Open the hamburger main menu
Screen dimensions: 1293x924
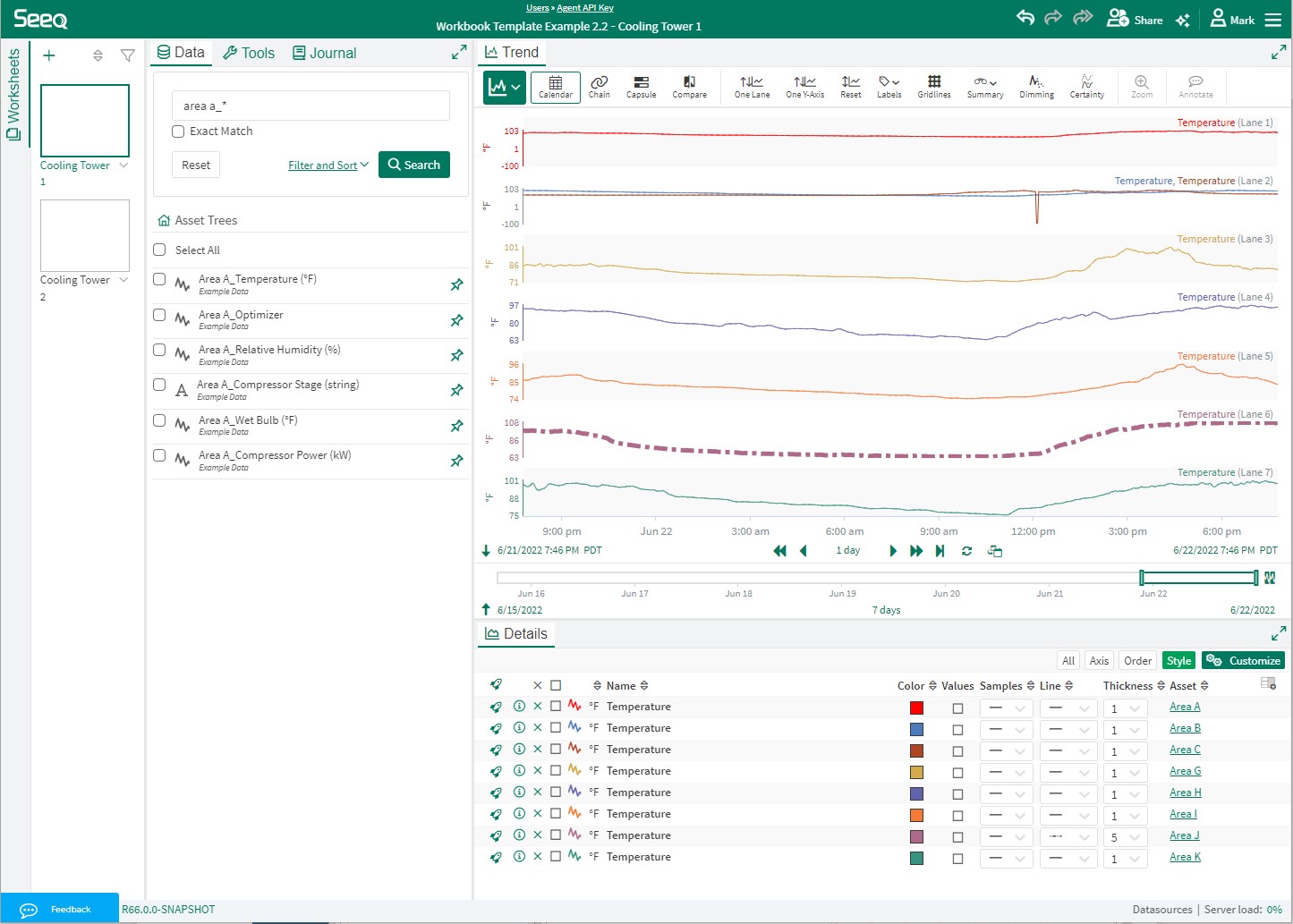(1273, 19)
